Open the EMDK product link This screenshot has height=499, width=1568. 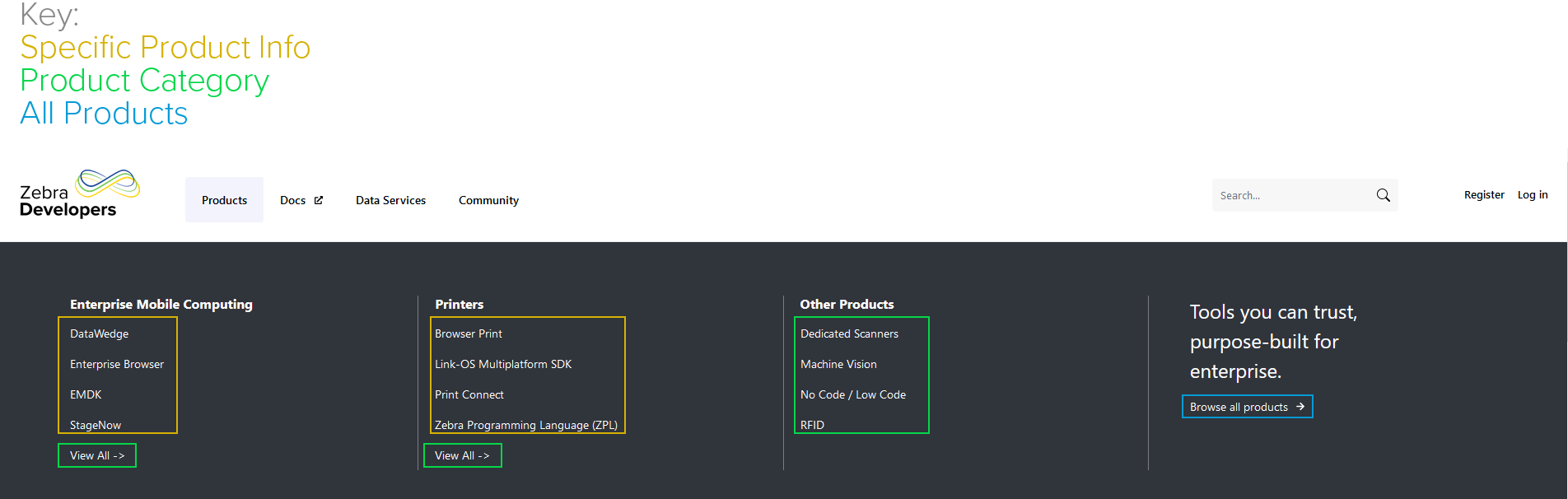pyautogui.click(x=86, y=394)
